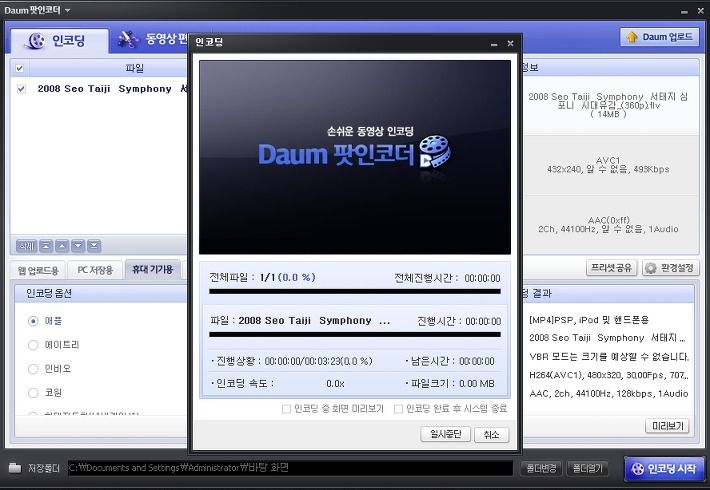This screenshot has height=490, width=710.
Task: Select the 애플 radio option
Action: [33, 321]
